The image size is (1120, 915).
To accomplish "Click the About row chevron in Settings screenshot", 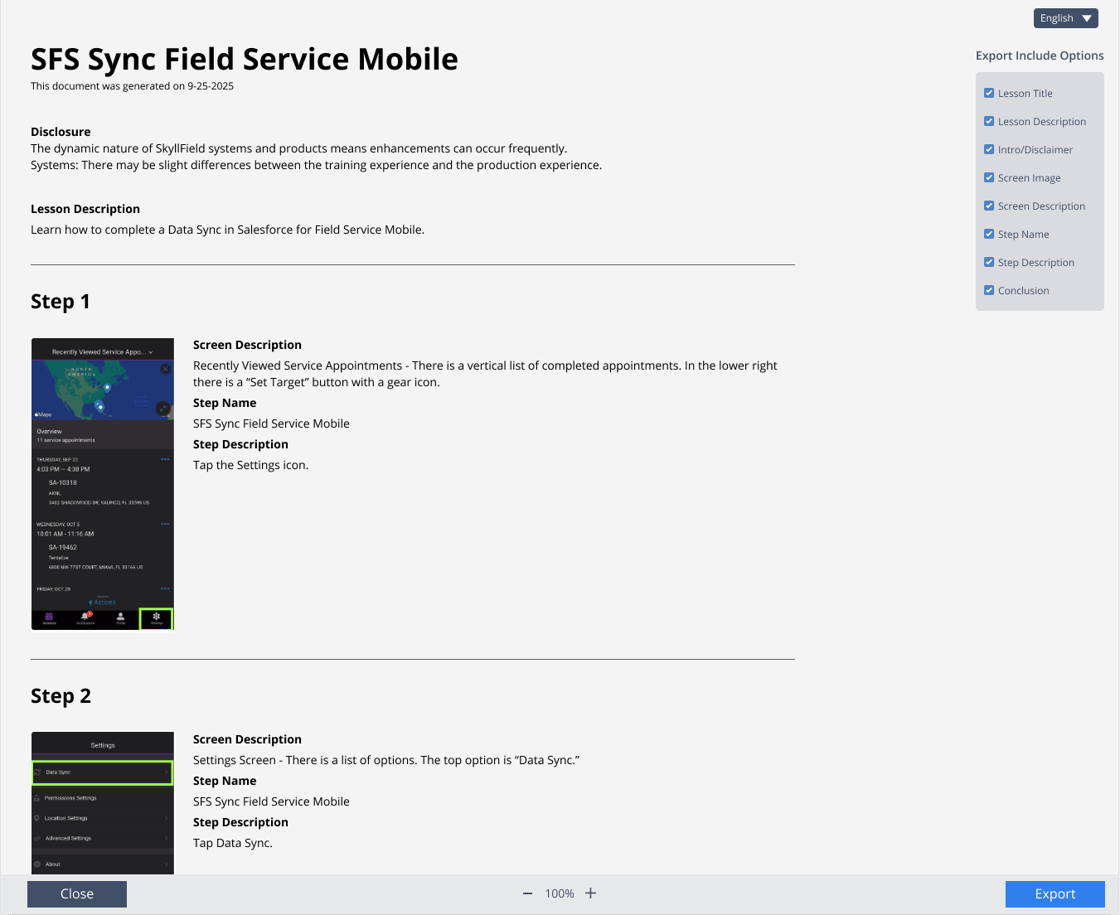I will (166, 864).
